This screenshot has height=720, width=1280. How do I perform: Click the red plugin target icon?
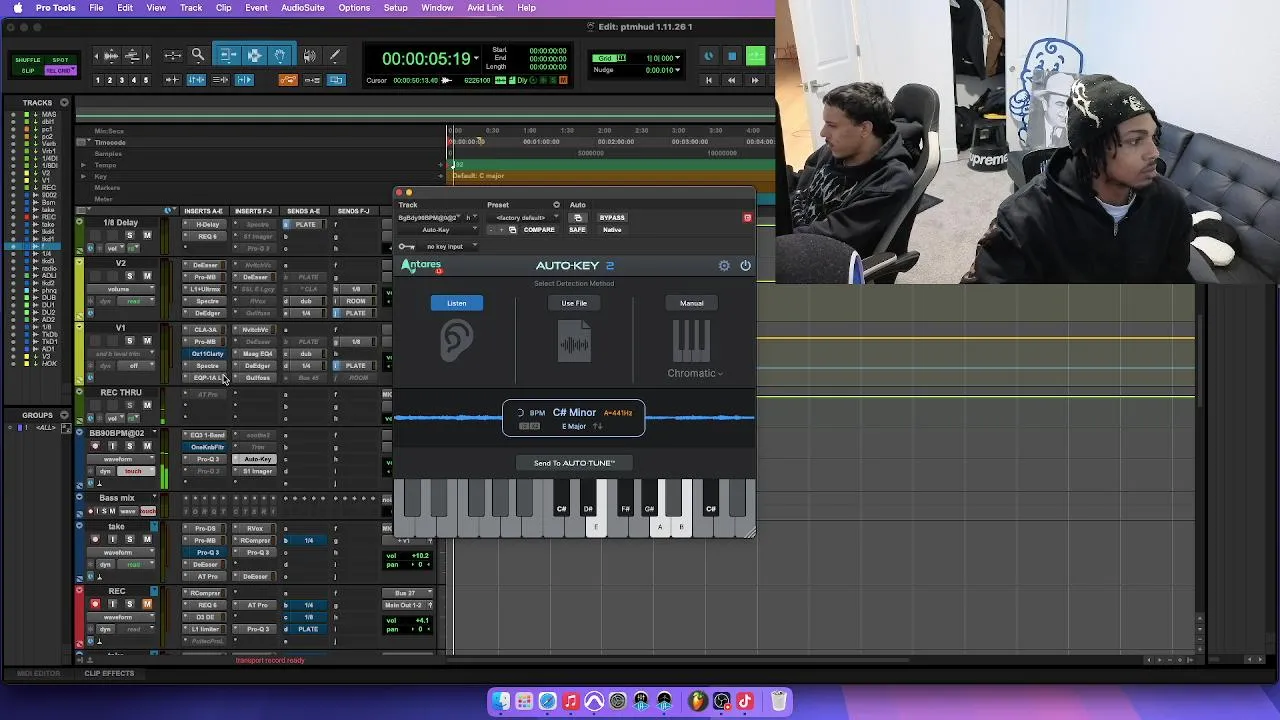pos(747,217)
